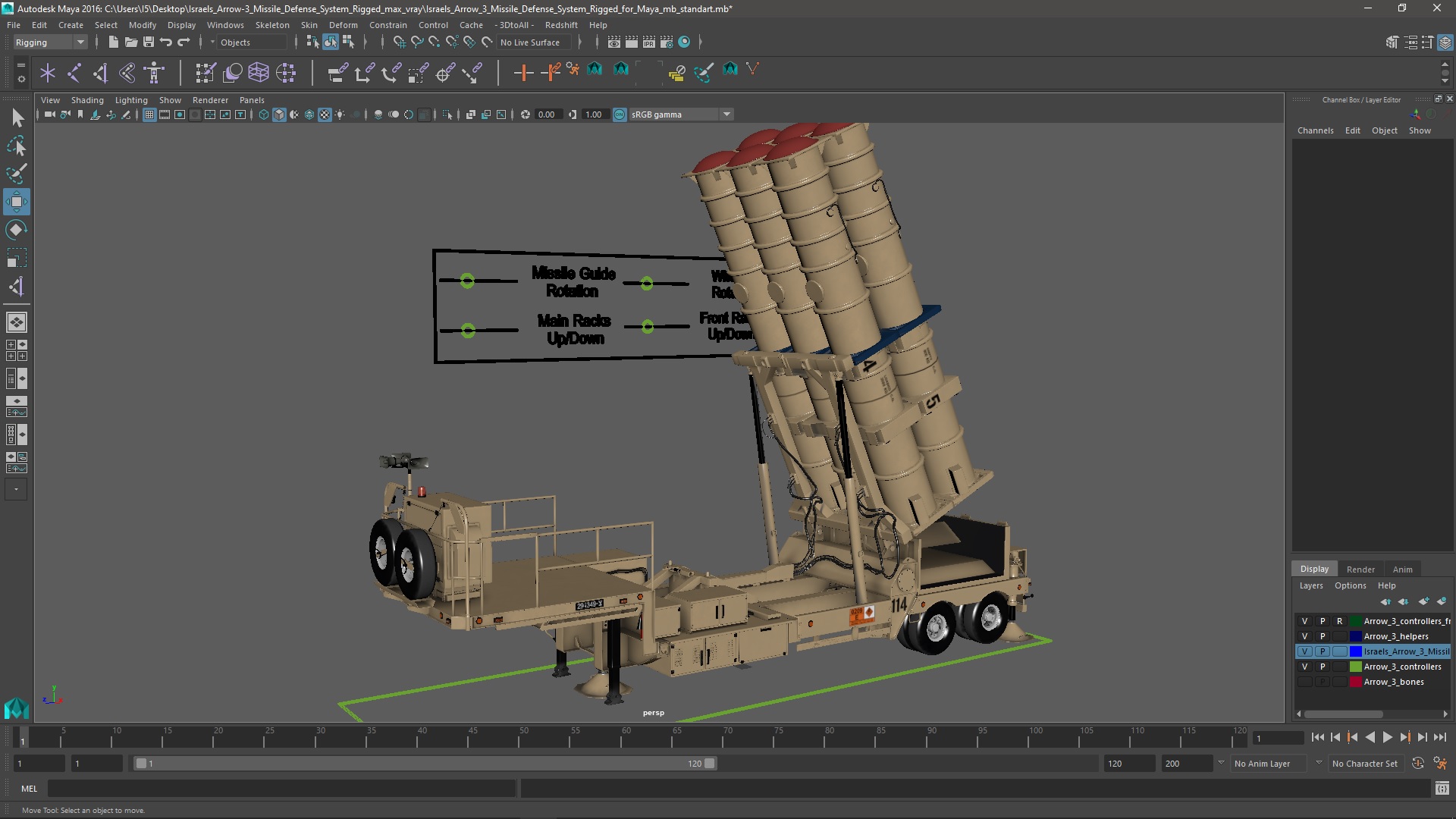Click the Open Scene folder icon
Screen dimensions: 1456x819
point(130,42)
